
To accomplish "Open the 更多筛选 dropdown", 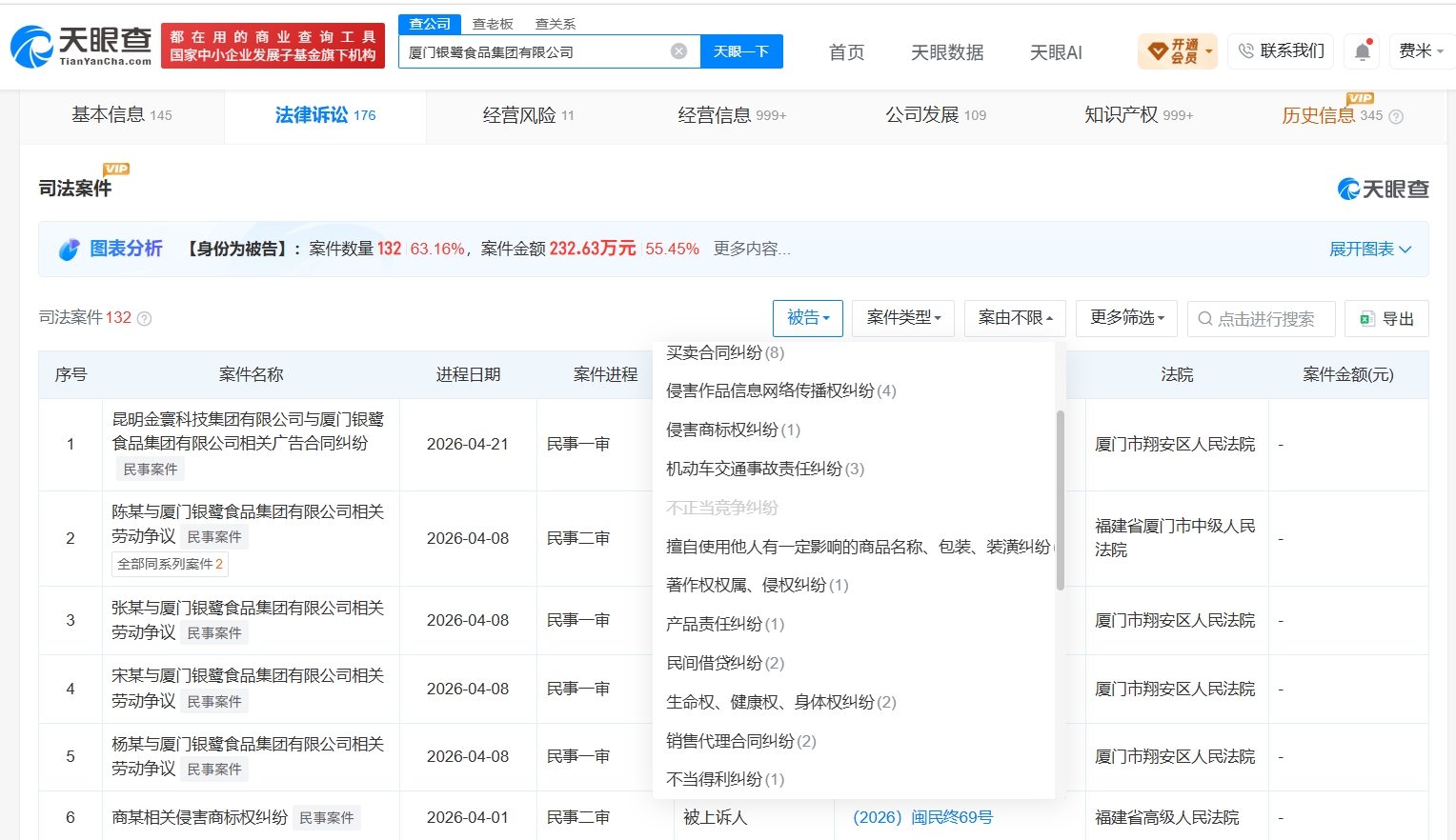I will pos(1127,318).
